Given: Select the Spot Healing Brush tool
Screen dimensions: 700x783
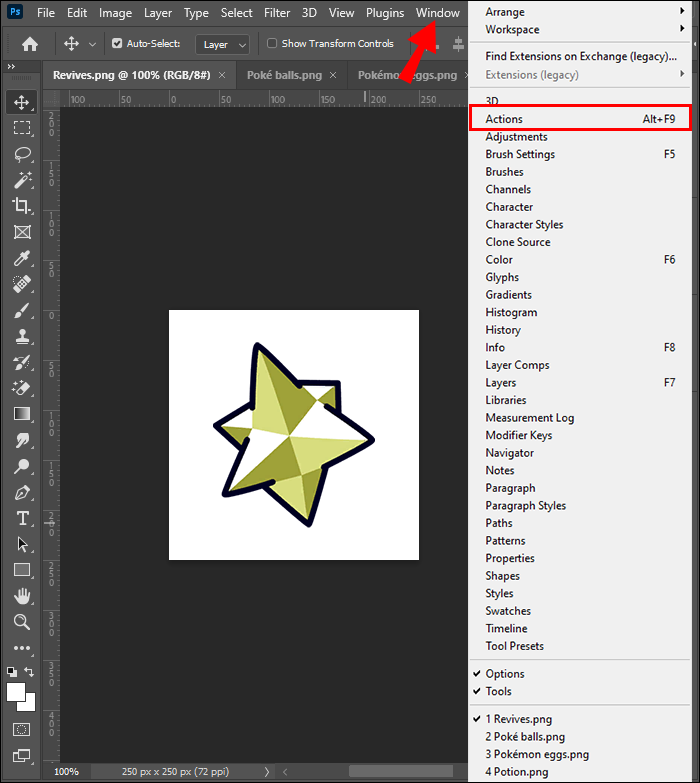Looking at the screenshot, I should tap(21, 284).
